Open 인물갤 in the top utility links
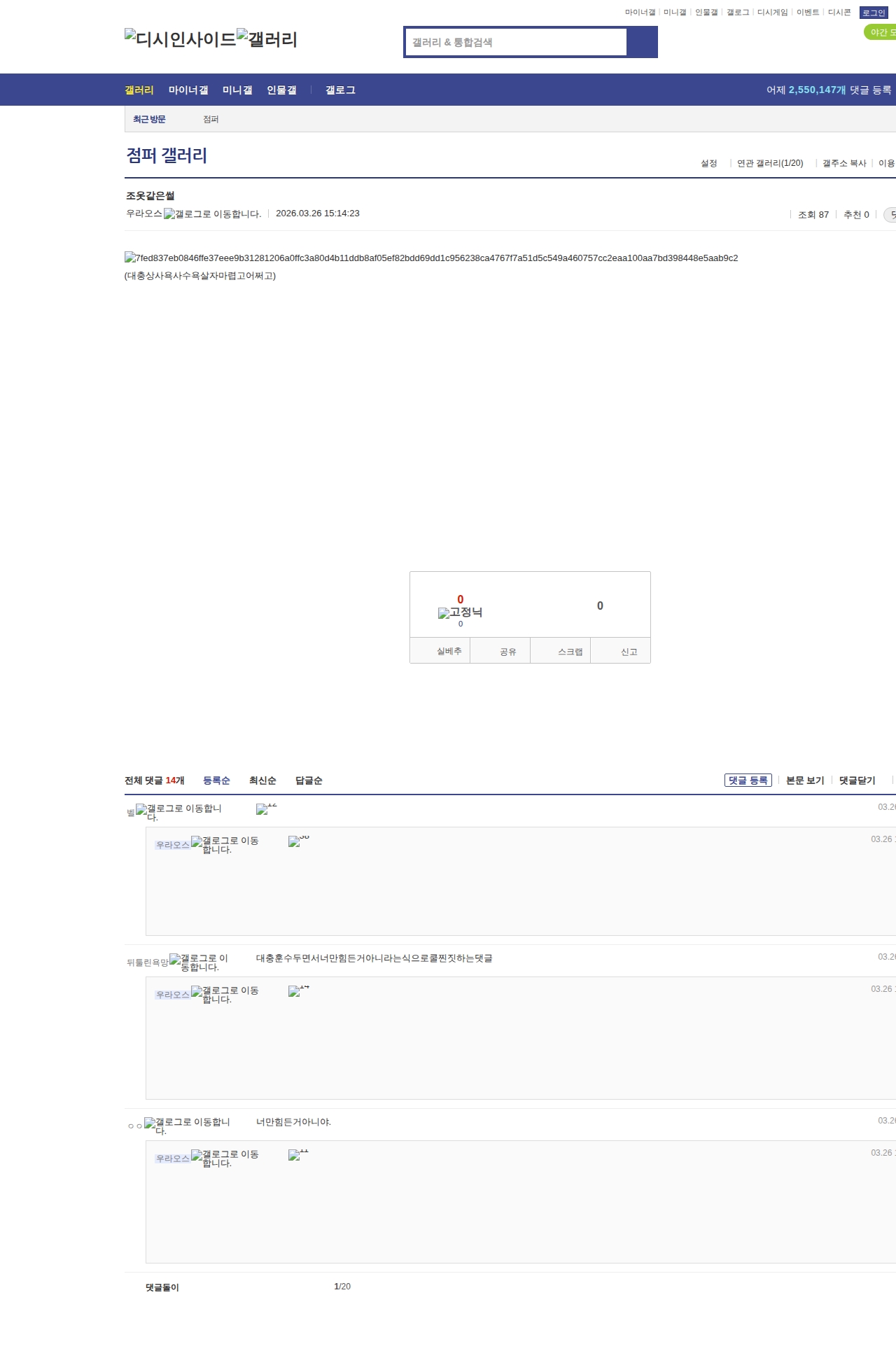Image resolution: width=896 pixels, height=1358 pixels. pyautogui.click(x=706, y=13)
